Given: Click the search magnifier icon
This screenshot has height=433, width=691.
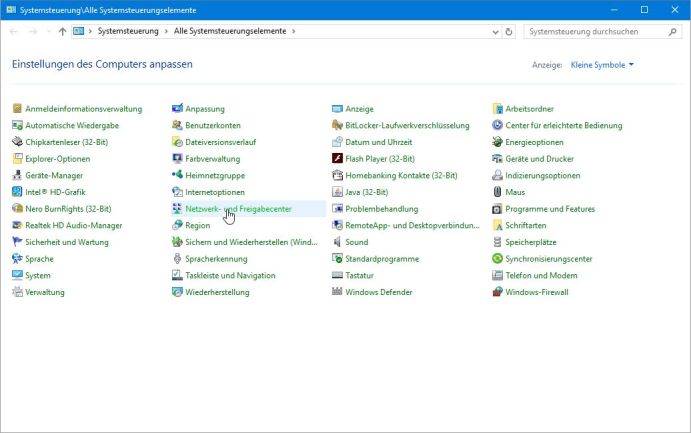Looking at the screenshot, I should click(x=672, y=32).
